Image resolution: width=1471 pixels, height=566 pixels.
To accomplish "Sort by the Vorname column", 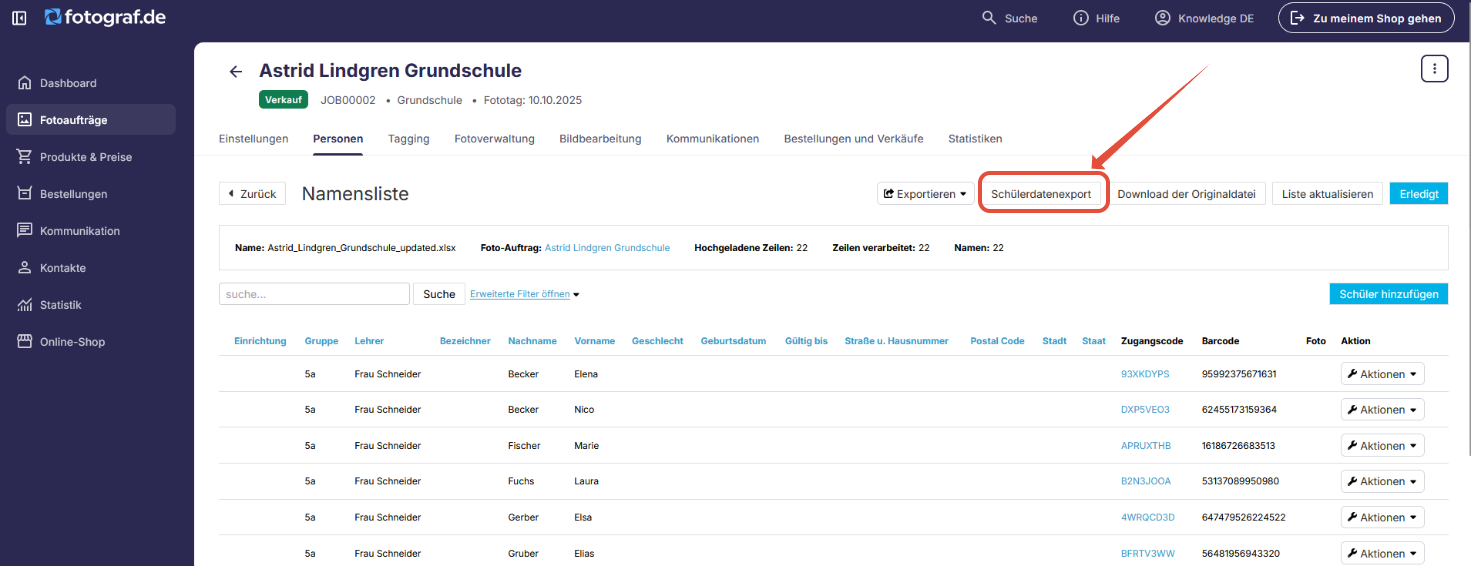I will coord(595,341).
